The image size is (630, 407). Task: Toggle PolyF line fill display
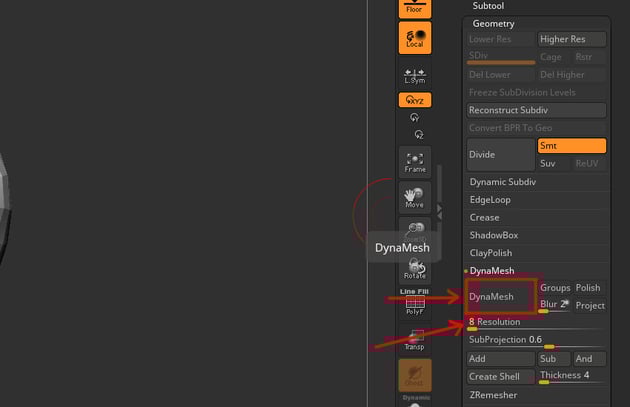415,302
